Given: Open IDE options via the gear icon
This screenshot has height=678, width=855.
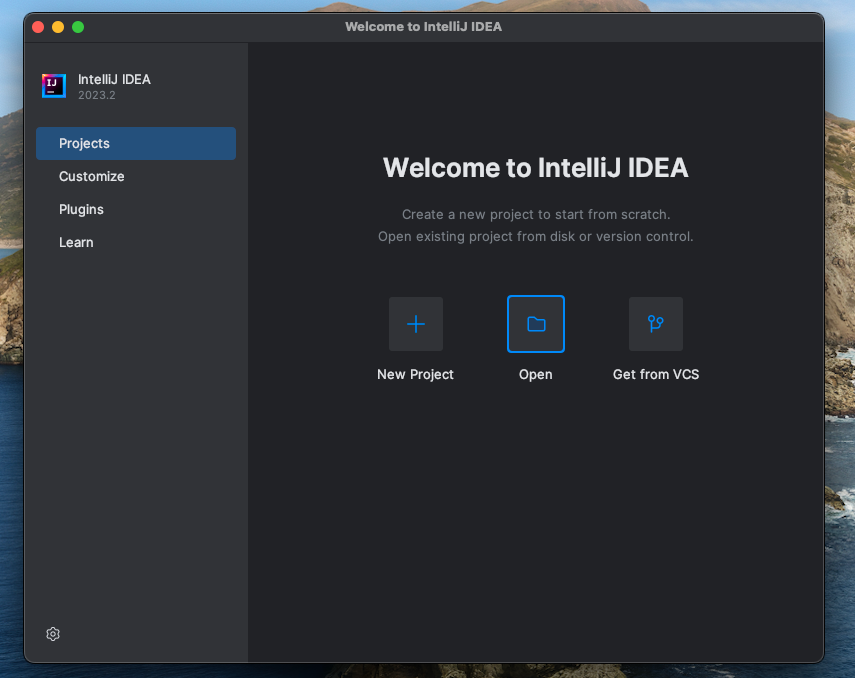Looking at the screenshot, I should click(x=52, y=633).
